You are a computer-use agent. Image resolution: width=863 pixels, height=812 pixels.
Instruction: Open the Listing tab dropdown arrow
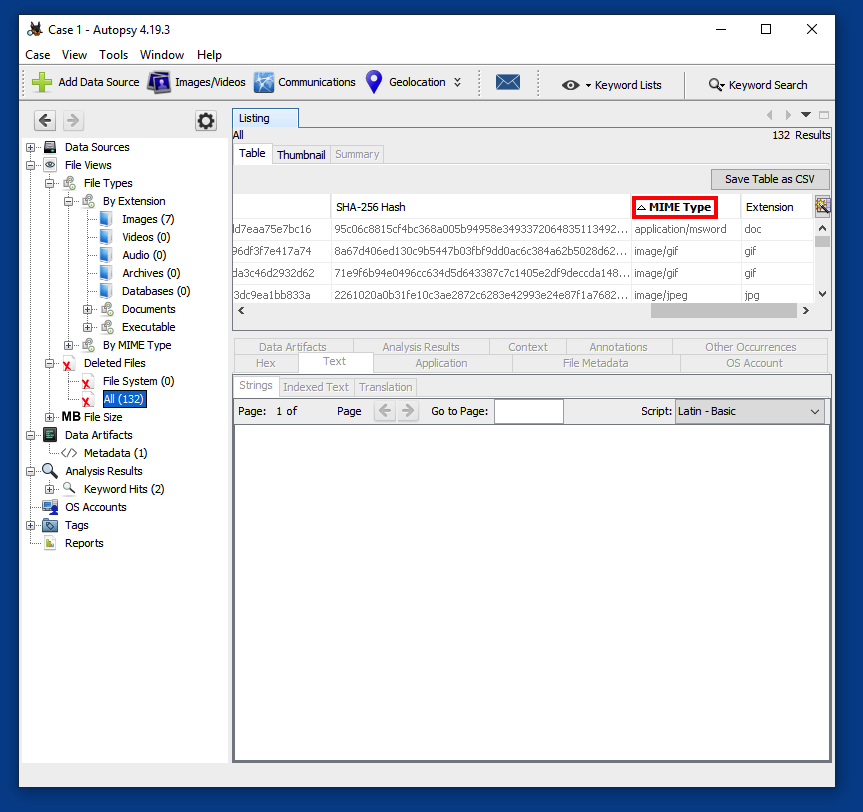pos(806,115)
